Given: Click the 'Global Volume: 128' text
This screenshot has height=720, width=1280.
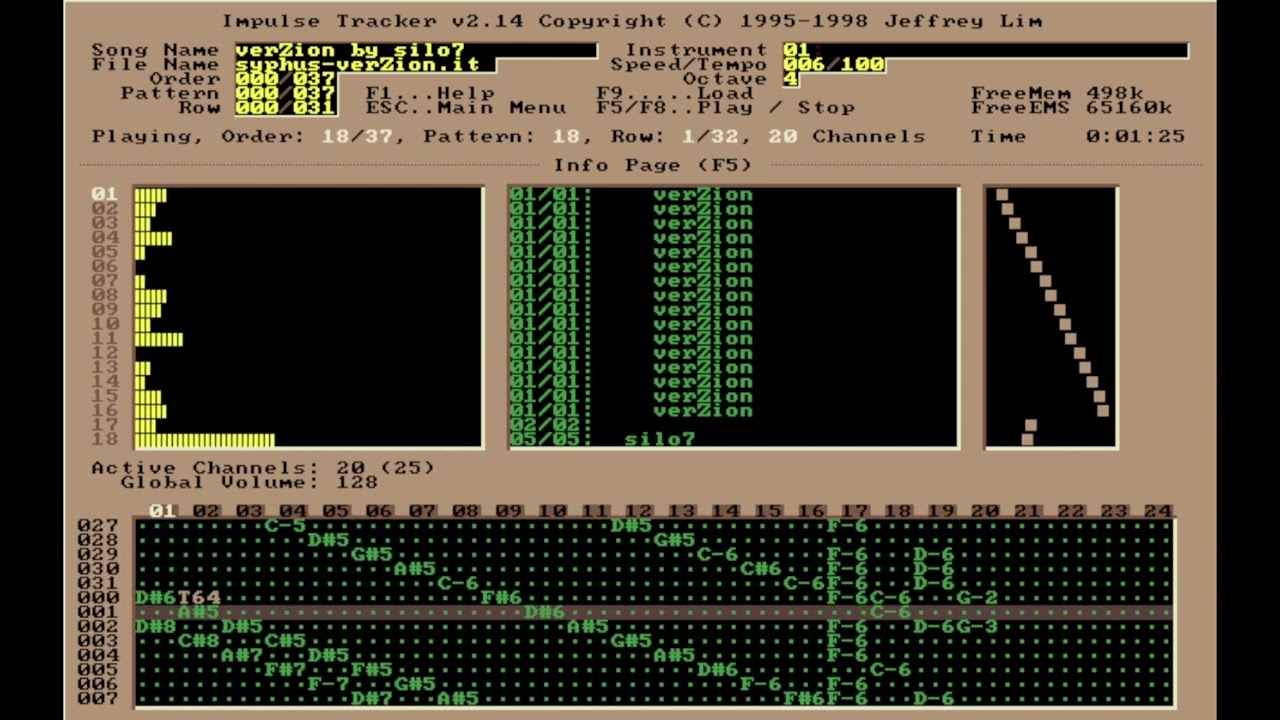Looking at the screenshot, I should click(x=249, y=482).
